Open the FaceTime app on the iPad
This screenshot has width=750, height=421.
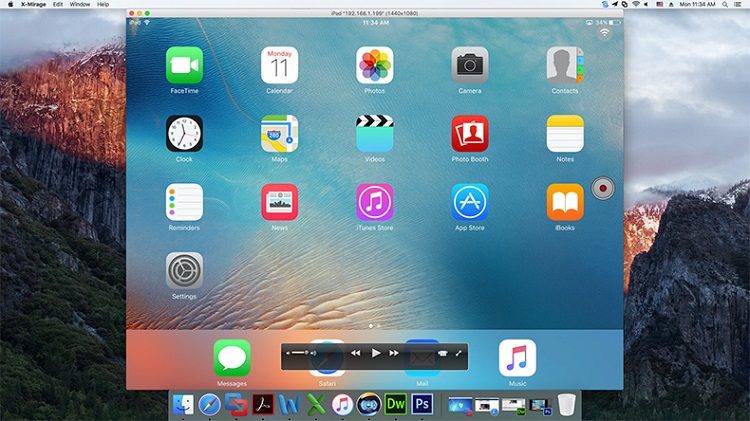[184, 65]
